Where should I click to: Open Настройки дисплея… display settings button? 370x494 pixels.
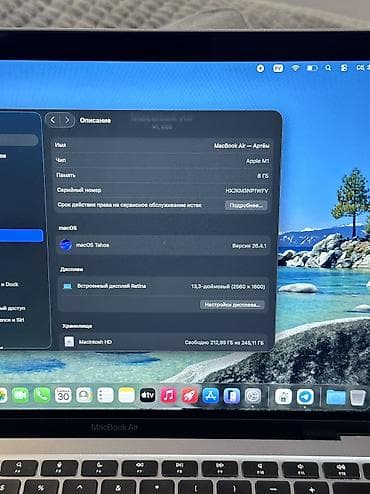[232, 305]
